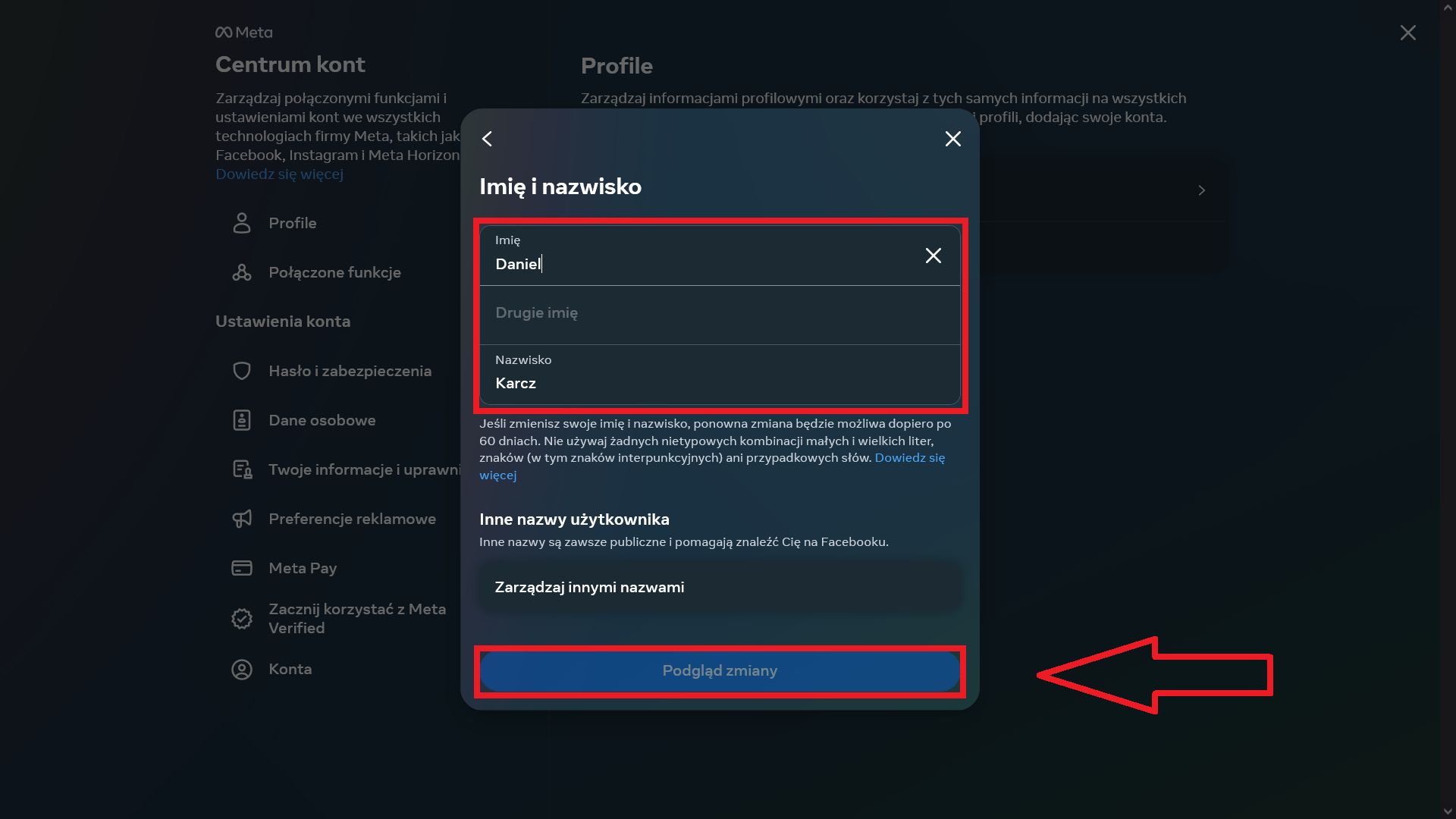This screenshot has height=819, width=1456.
Task: Follow the Dowiedz się więcej link in the sidebar
Action: pyautogui.click(x=279, y=174)
